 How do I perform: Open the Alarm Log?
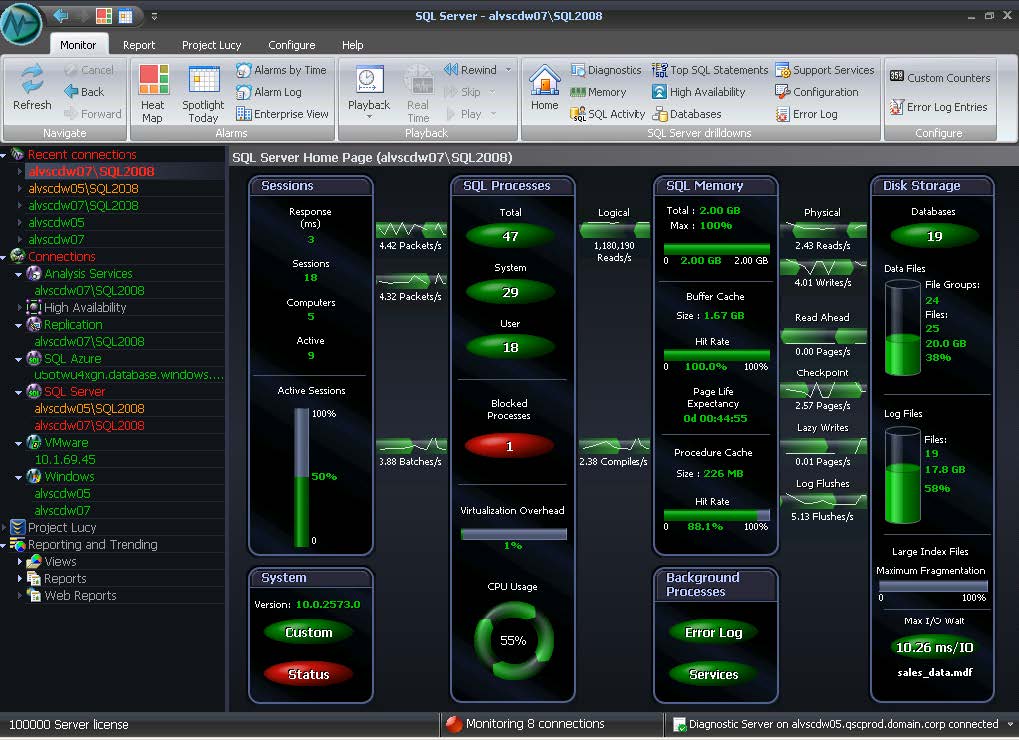pos(269,92)
